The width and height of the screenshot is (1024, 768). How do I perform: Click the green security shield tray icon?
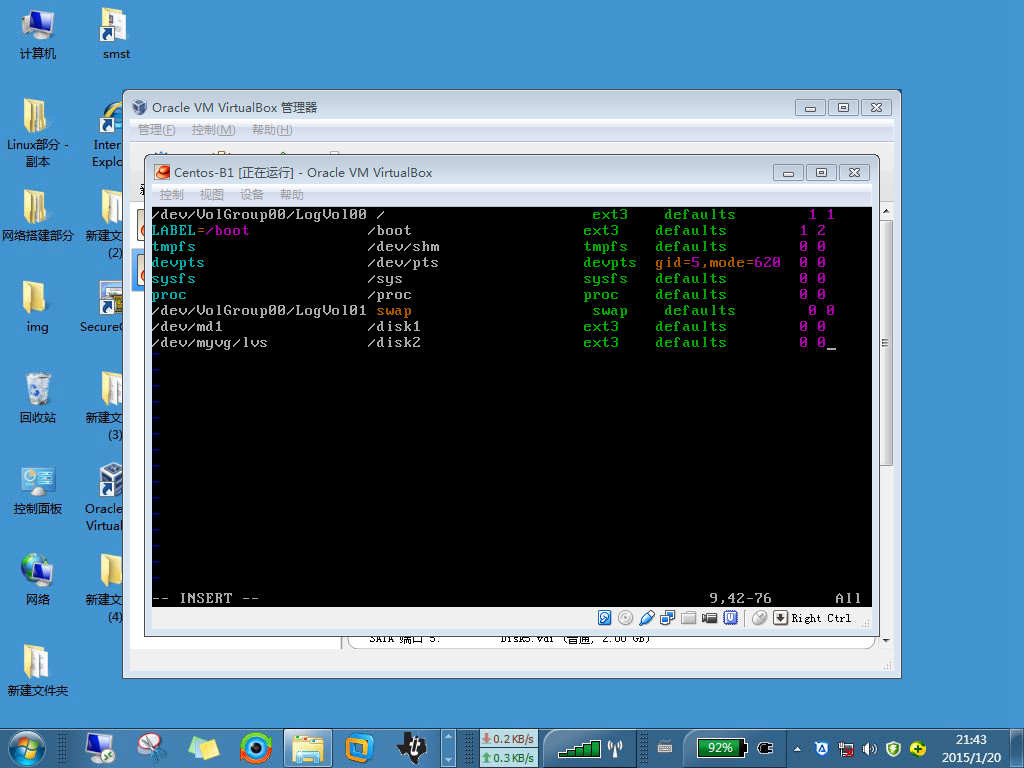click(x=893, y=749)
